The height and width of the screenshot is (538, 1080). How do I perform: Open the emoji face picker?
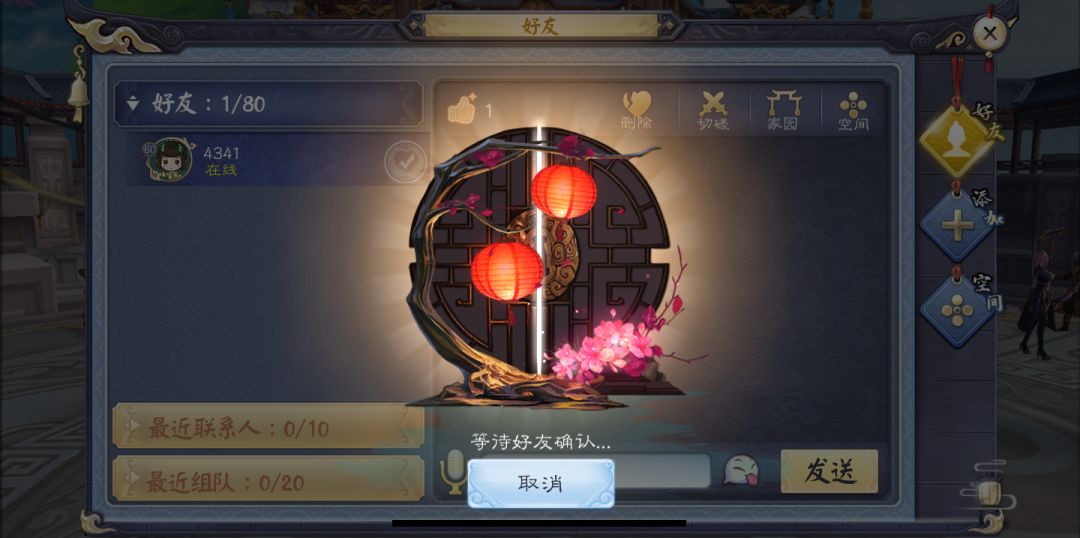pyautogui.click(x=742, y=470)
